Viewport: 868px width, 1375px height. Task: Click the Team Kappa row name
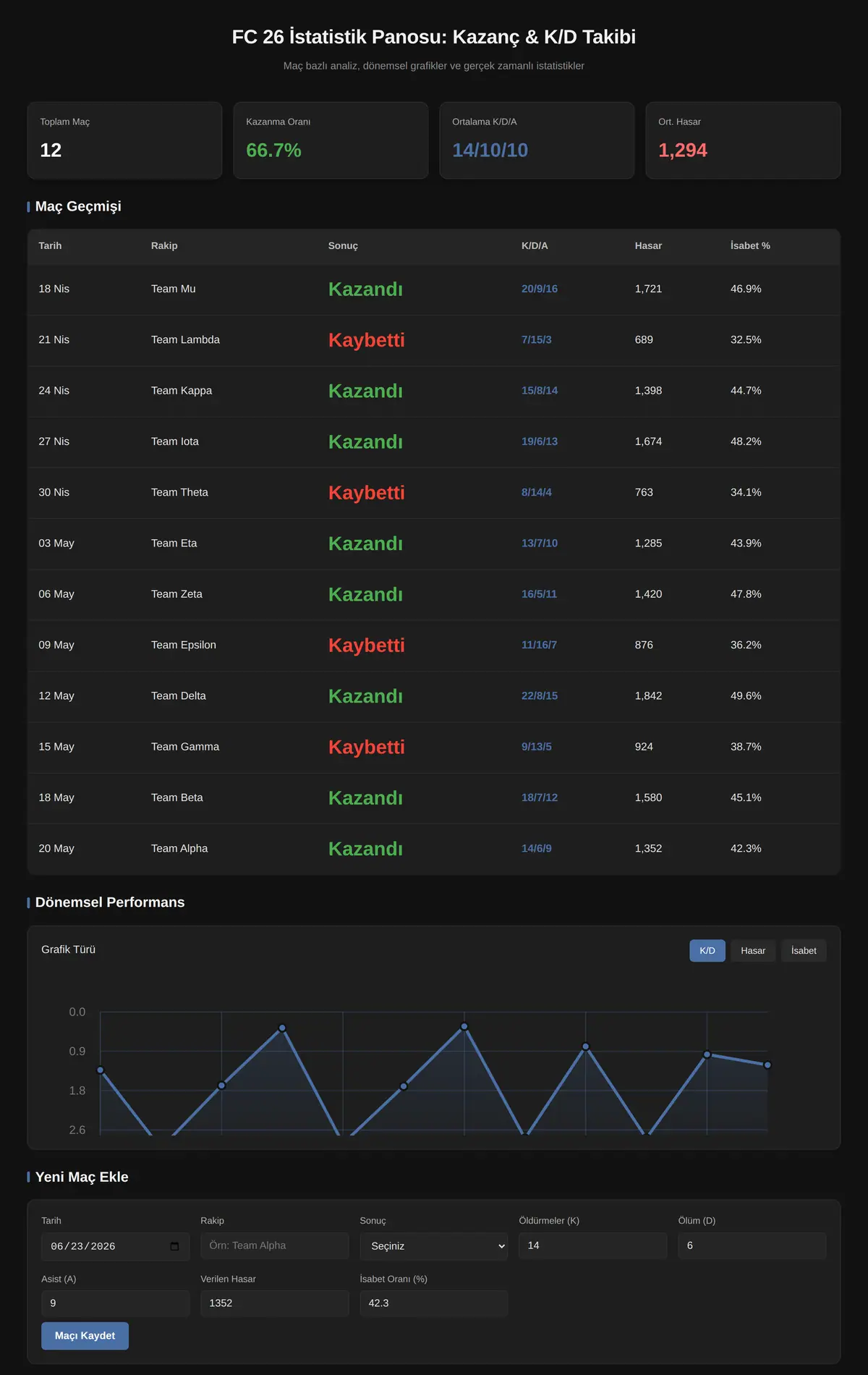point(182,391)
